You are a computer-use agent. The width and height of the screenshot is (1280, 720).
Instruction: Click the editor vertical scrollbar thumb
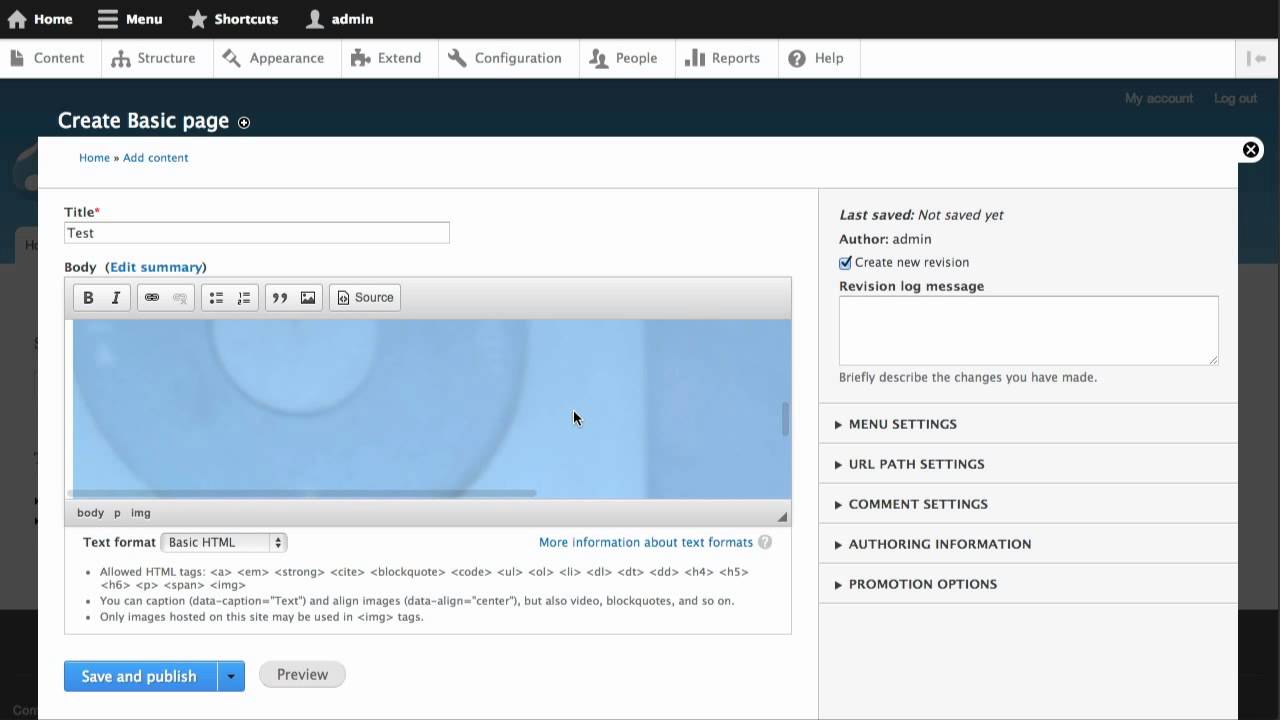tap(785, 419)
